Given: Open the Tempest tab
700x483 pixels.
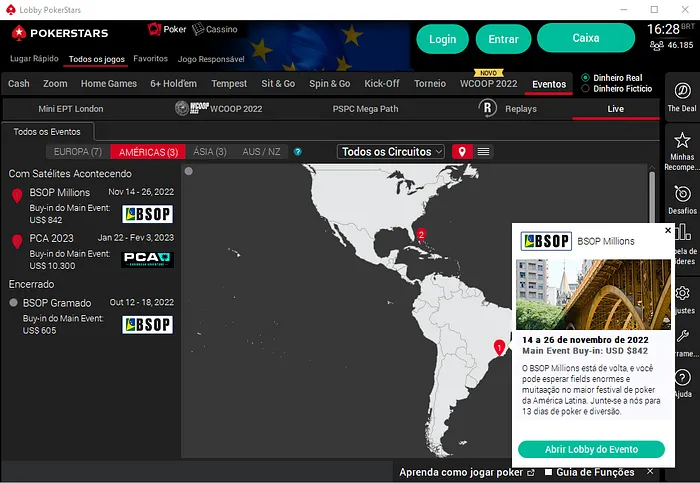Looking at the screenshot, I should pyautogui.click(x=229, y=83).
